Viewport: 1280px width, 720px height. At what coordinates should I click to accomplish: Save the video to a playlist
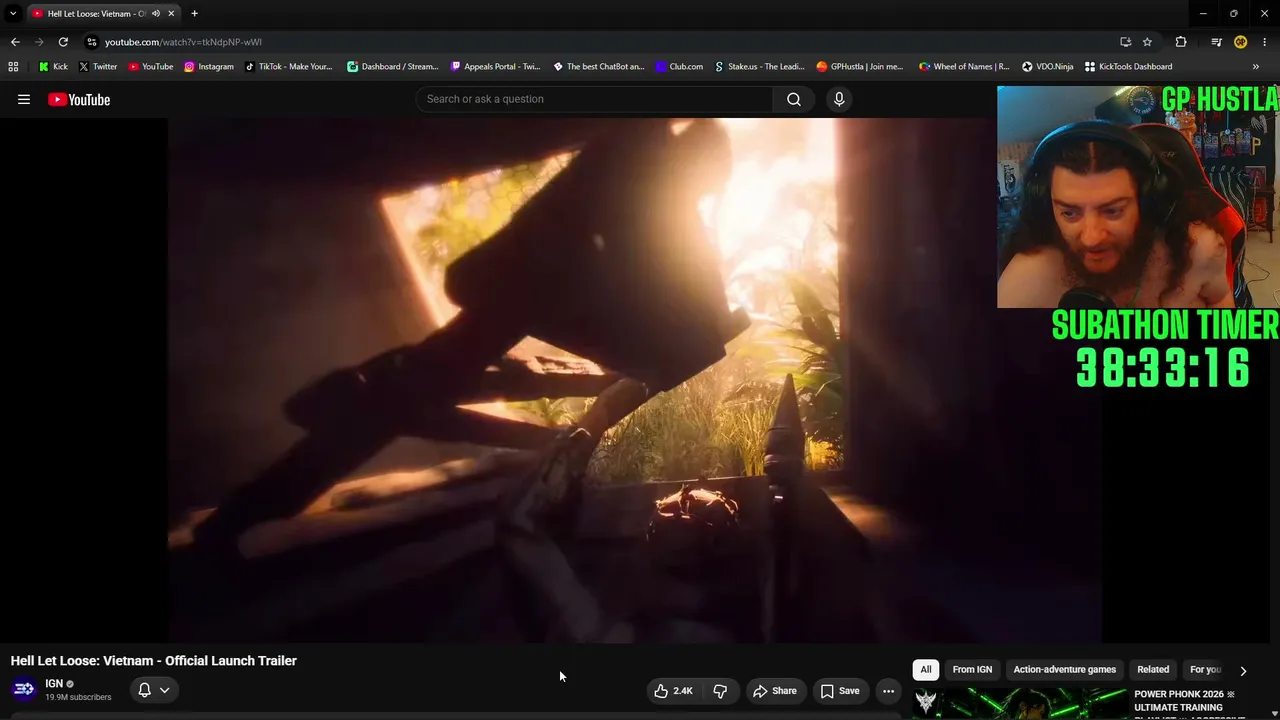coord(840,691)
